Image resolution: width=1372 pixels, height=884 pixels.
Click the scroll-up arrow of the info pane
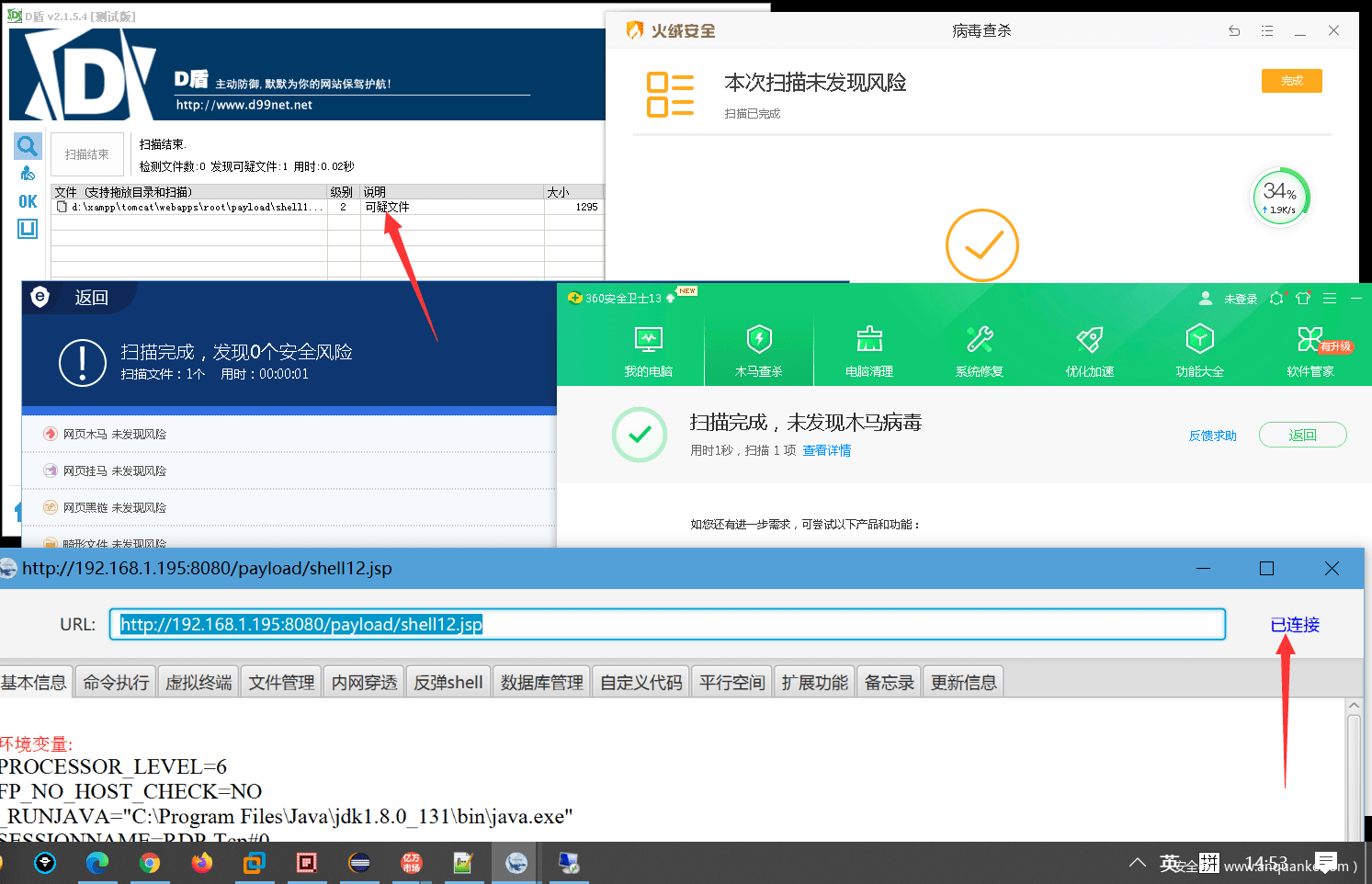click(1354, 706)
